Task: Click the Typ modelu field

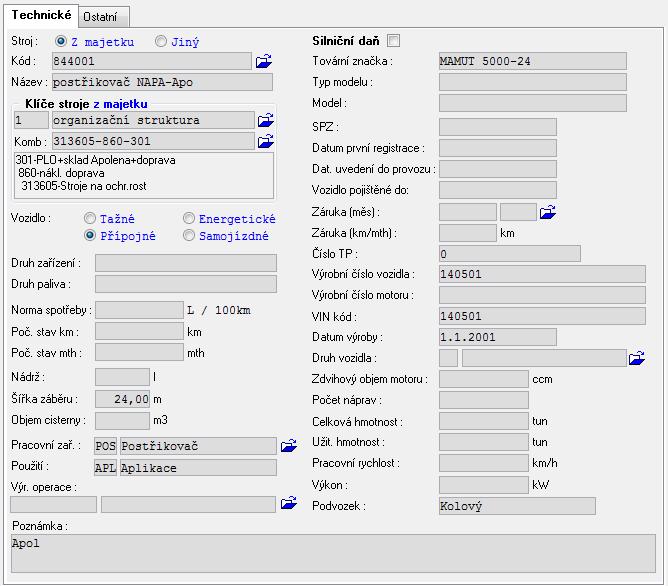Action: click(533, 82)
